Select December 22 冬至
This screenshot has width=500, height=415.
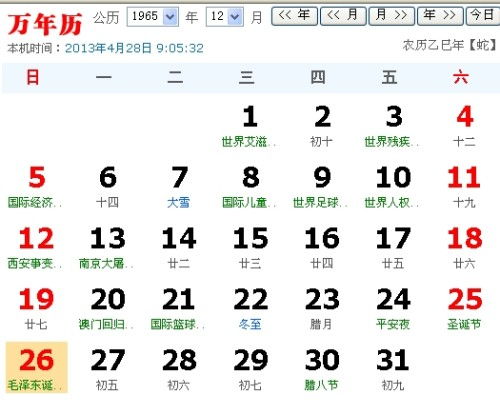pyautogui.click(x=250, y=308)
